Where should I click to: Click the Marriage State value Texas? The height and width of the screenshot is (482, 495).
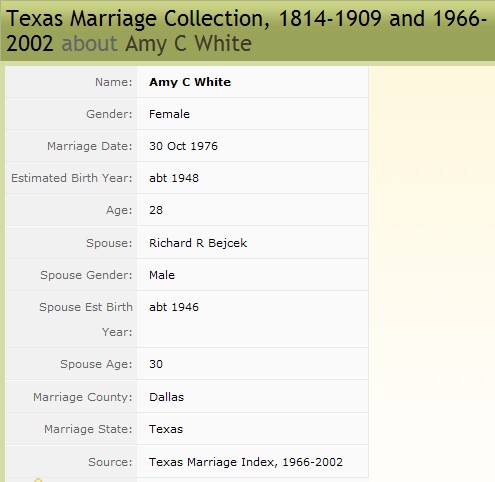[x=166, y=429]
